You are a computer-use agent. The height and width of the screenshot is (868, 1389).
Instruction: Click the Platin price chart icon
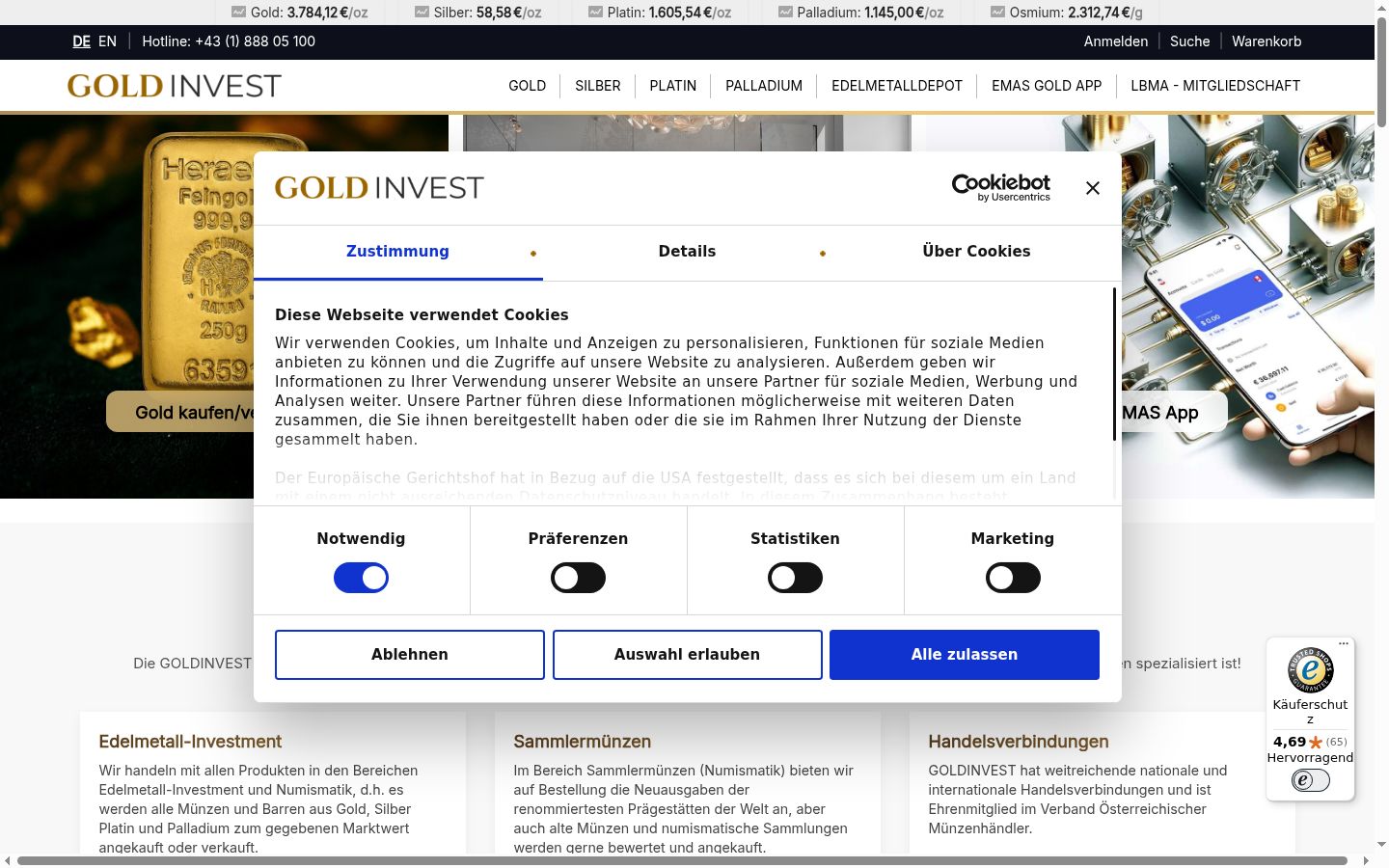595,13
